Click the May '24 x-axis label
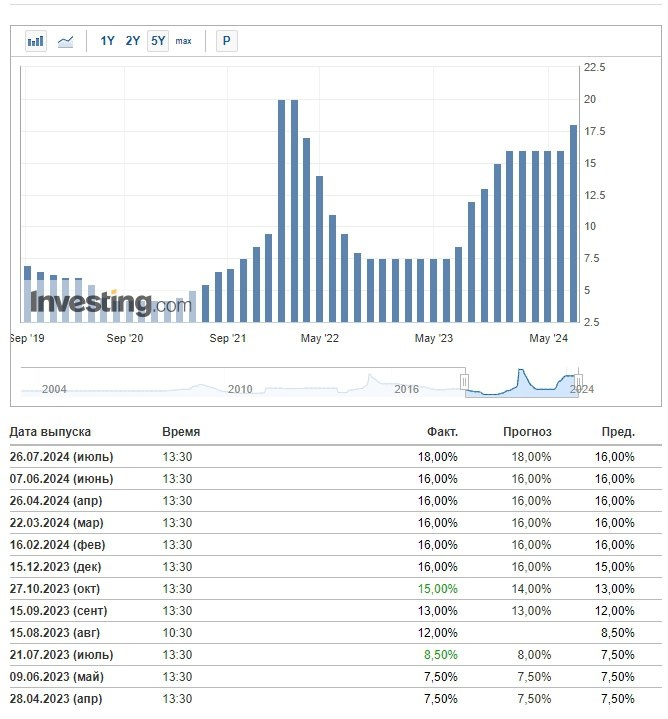The height and width of the screenshot is (719, 668). pos(548,338)
